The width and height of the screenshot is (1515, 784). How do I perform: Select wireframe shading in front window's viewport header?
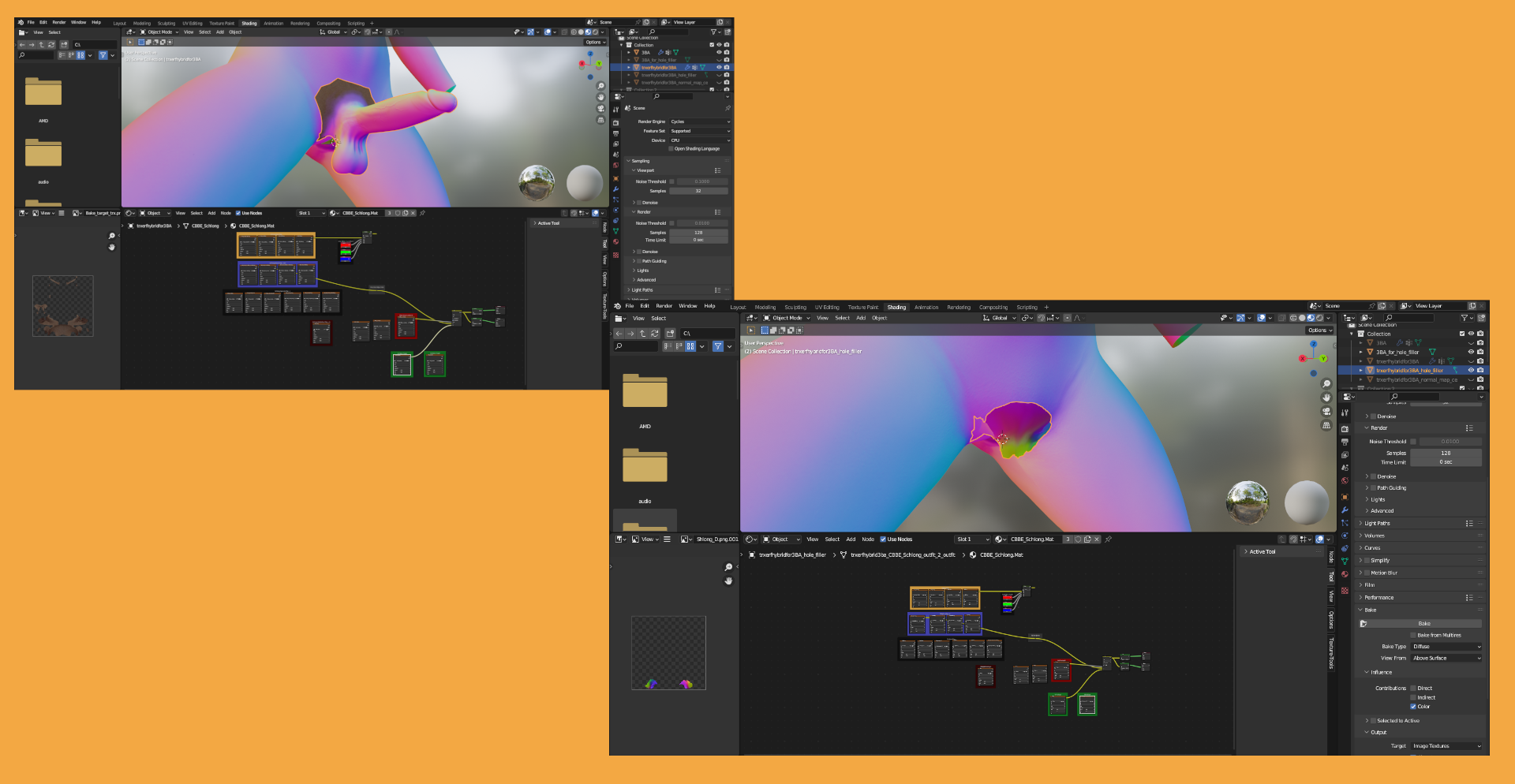click(x=1293, y=319)
